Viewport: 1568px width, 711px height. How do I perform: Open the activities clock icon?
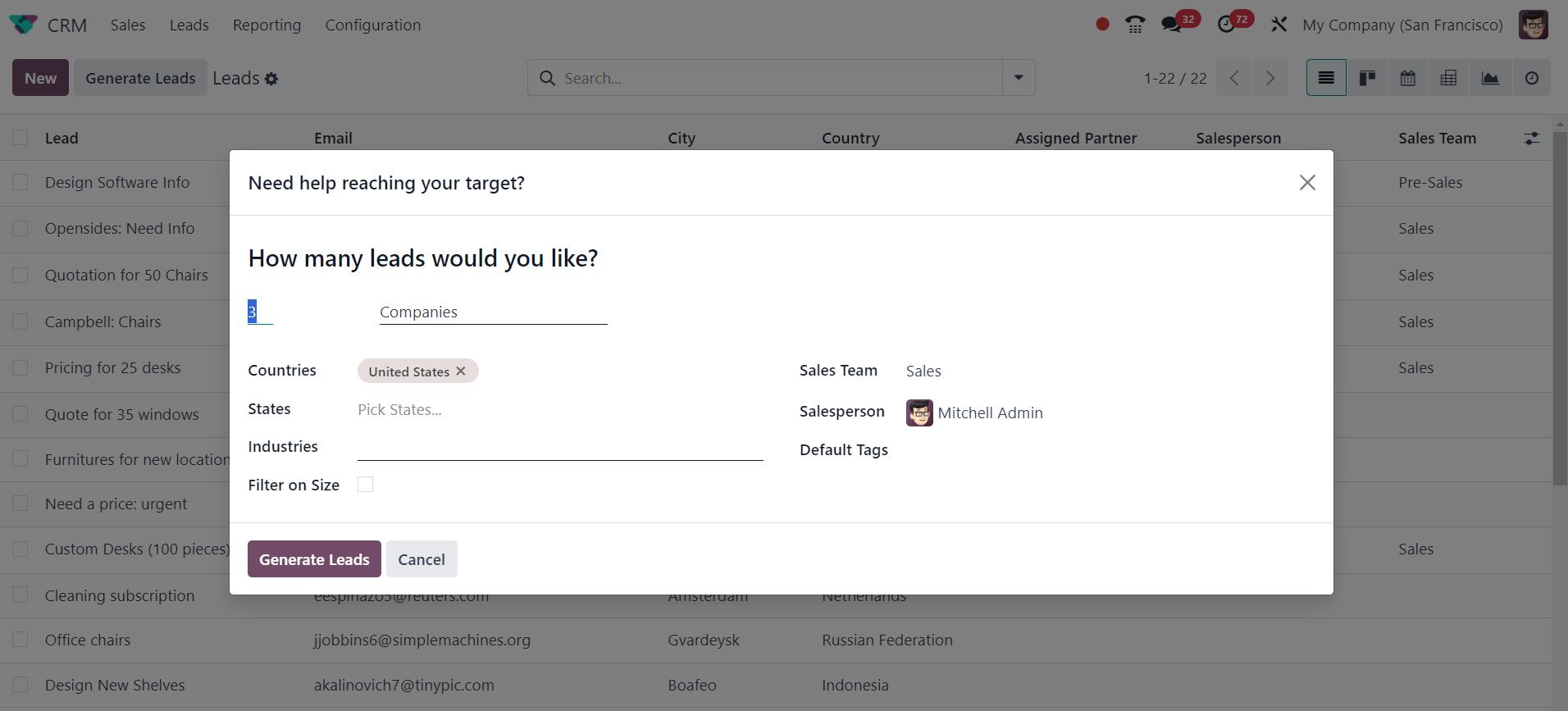[x=1226, y=25]
